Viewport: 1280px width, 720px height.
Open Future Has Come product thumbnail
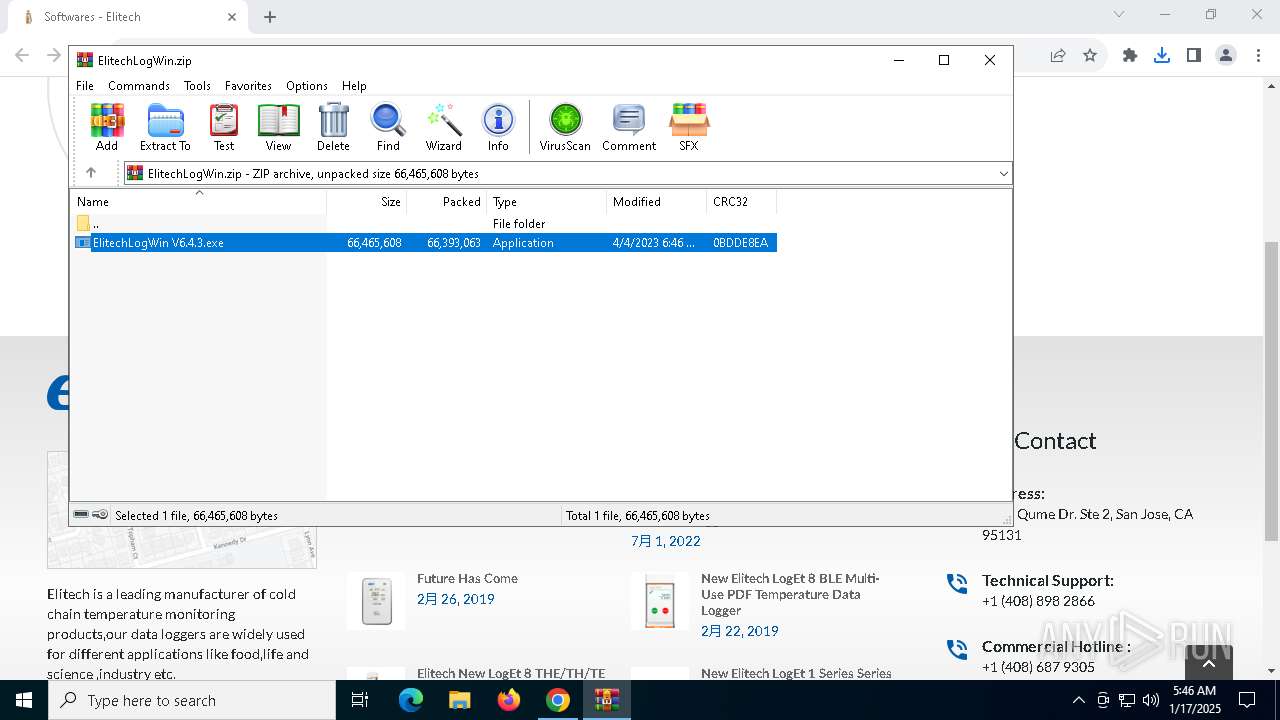[x=377, y=601]
